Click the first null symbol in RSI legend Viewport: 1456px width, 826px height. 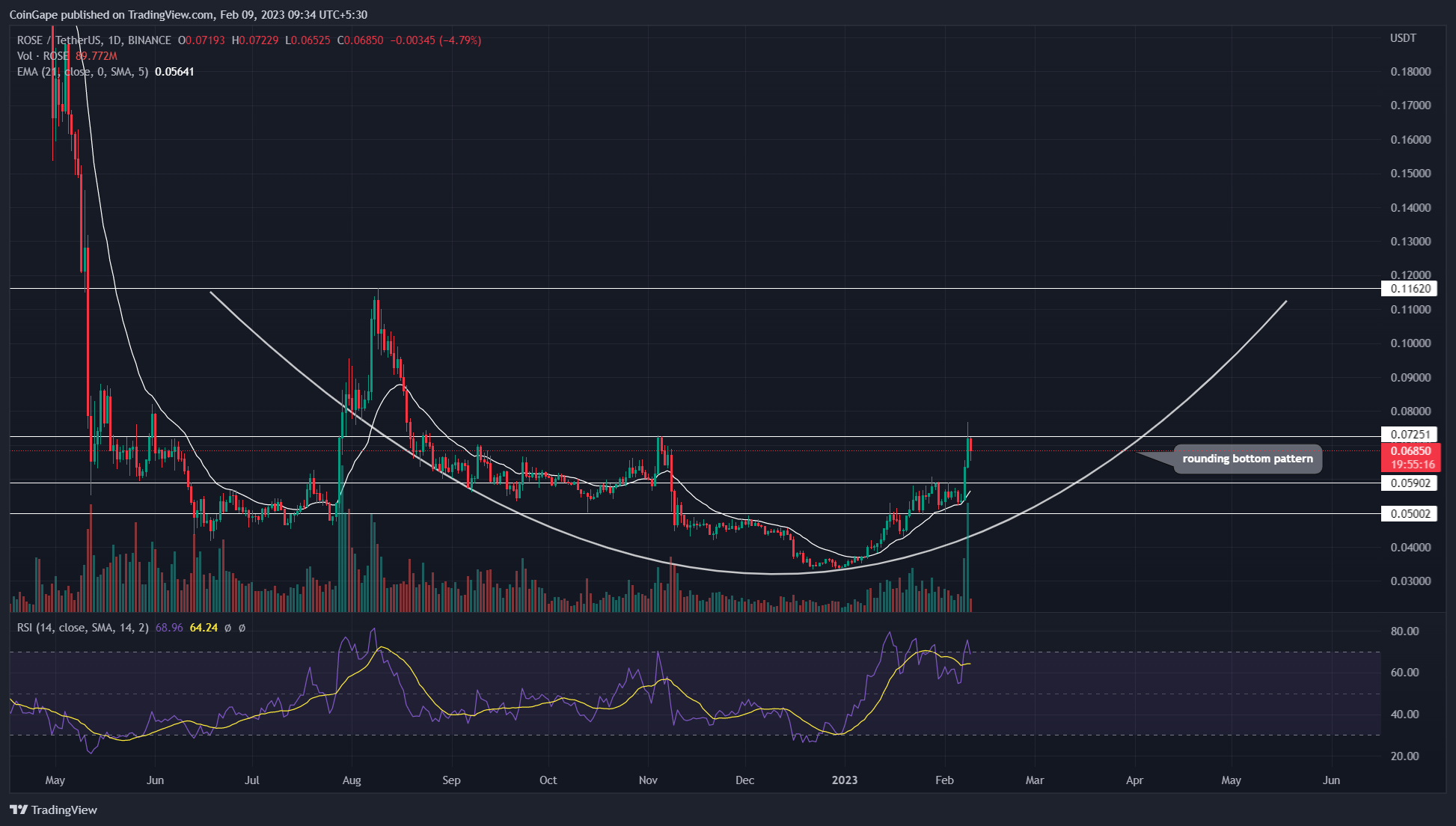[x=227, y=628]
